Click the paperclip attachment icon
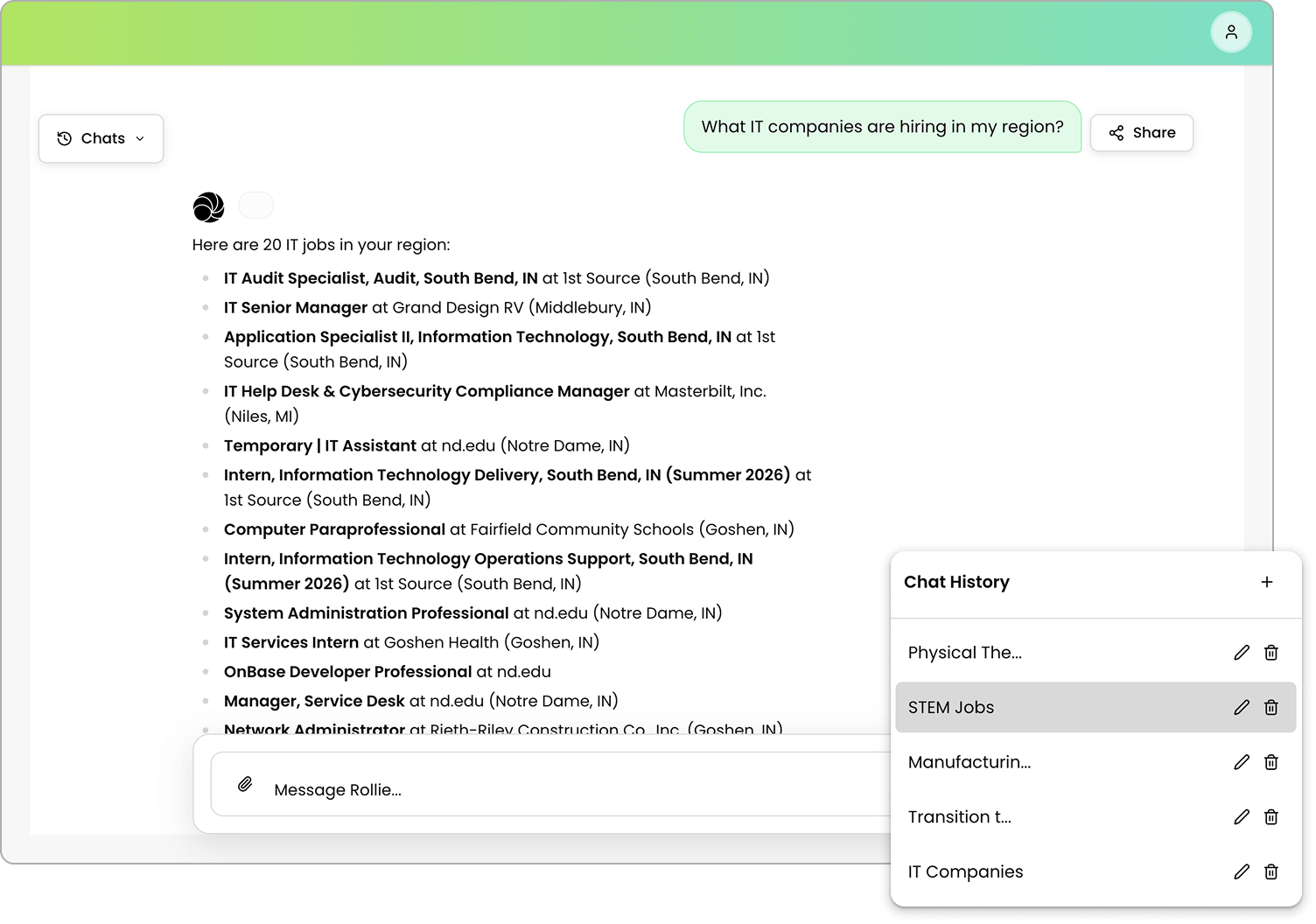 [x=245, y=783]
